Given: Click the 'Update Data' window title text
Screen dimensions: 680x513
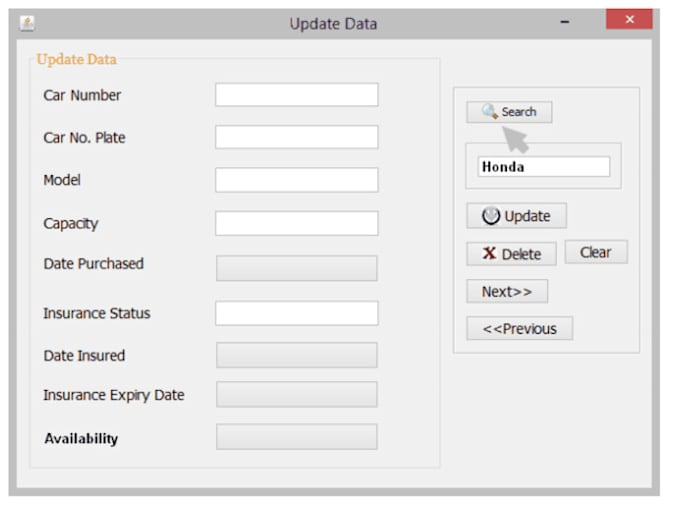Looking at the screenshot, I should (x=333, y=24).
